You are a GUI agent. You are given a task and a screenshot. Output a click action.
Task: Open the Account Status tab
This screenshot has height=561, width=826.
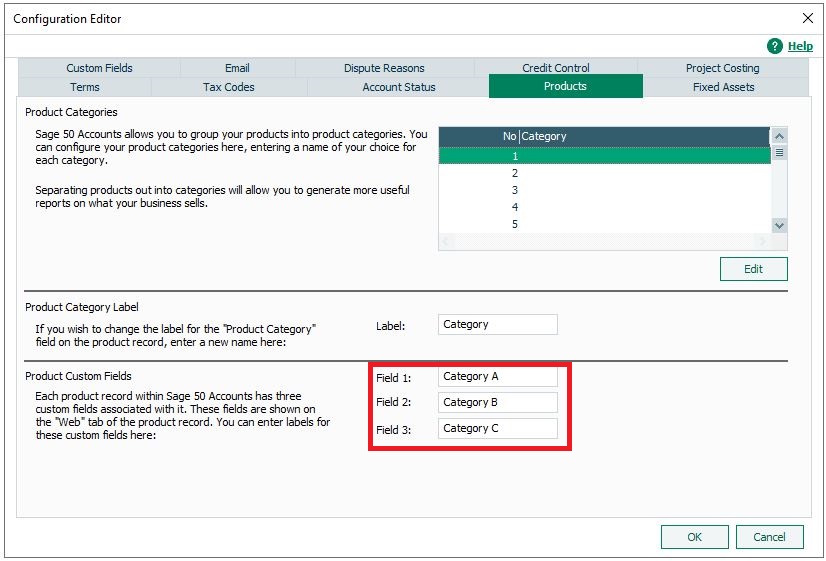[399, 87]
